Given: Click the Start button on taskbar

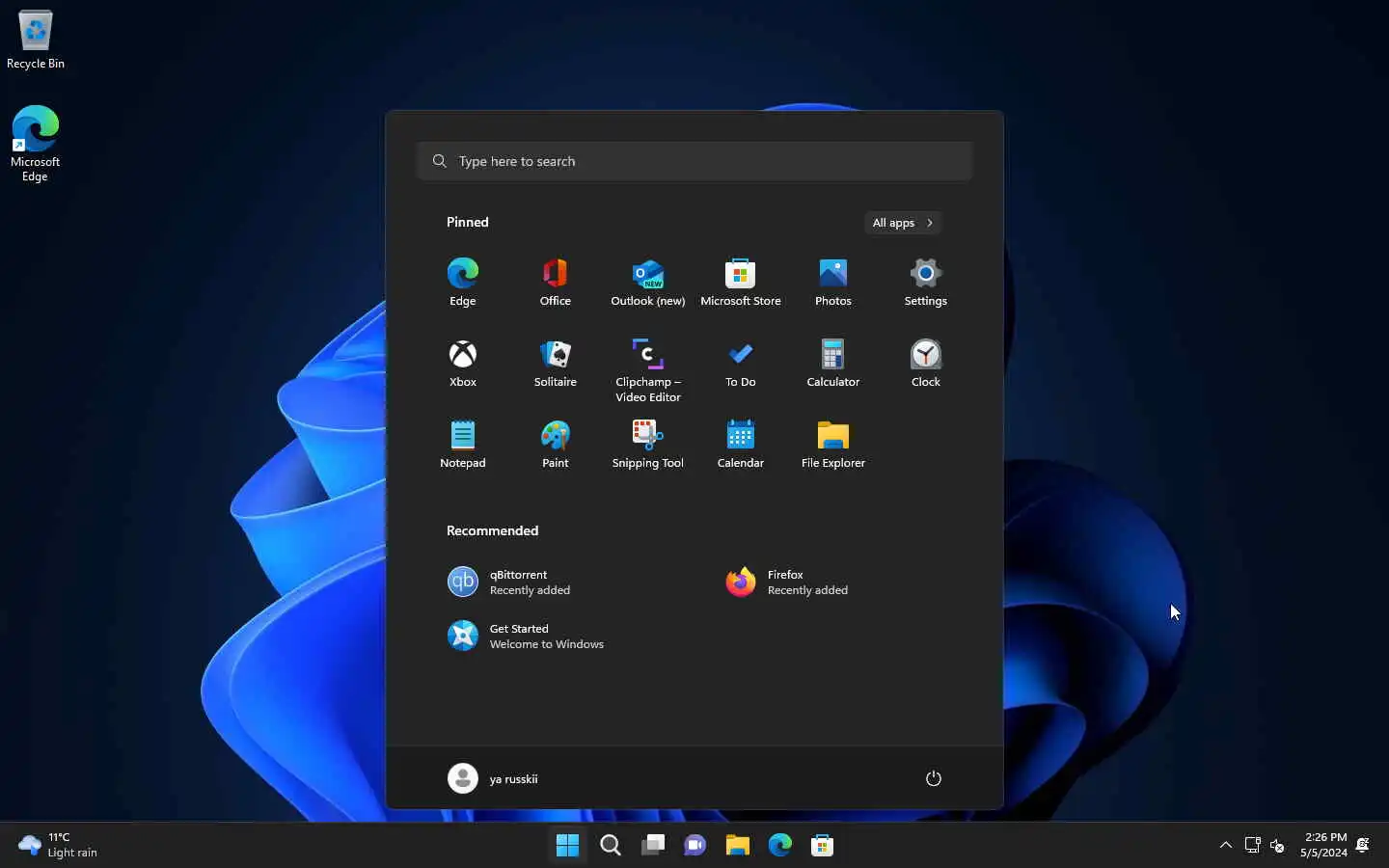Looking at the screenshot, I should 567,846.
